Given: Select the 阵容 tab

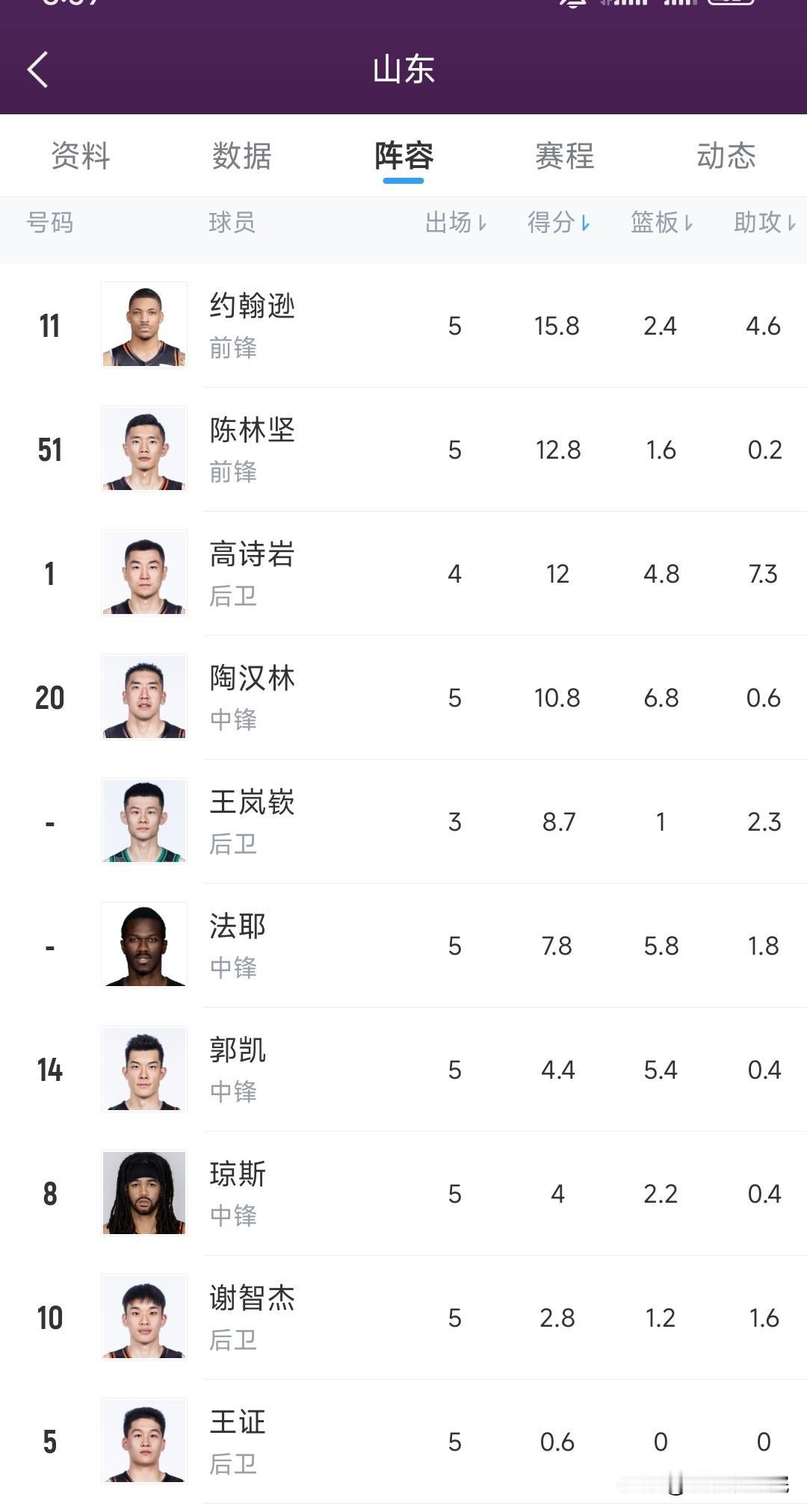Looking at the screenshot, I should coord(403,156).
